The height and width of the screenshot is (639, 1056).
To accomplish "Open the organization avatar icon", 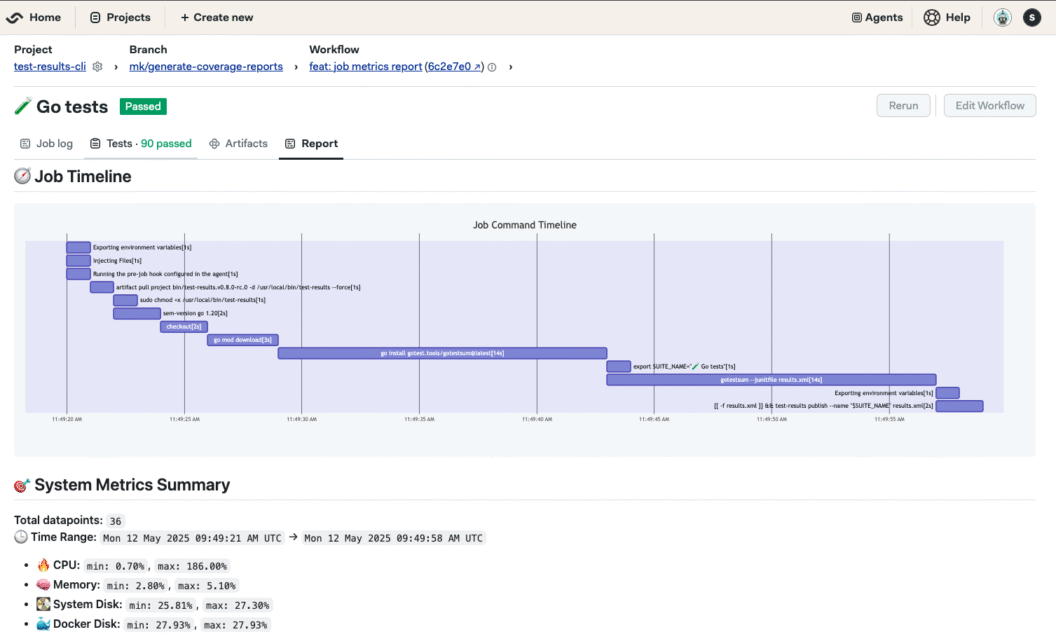I will [1002, 18].
